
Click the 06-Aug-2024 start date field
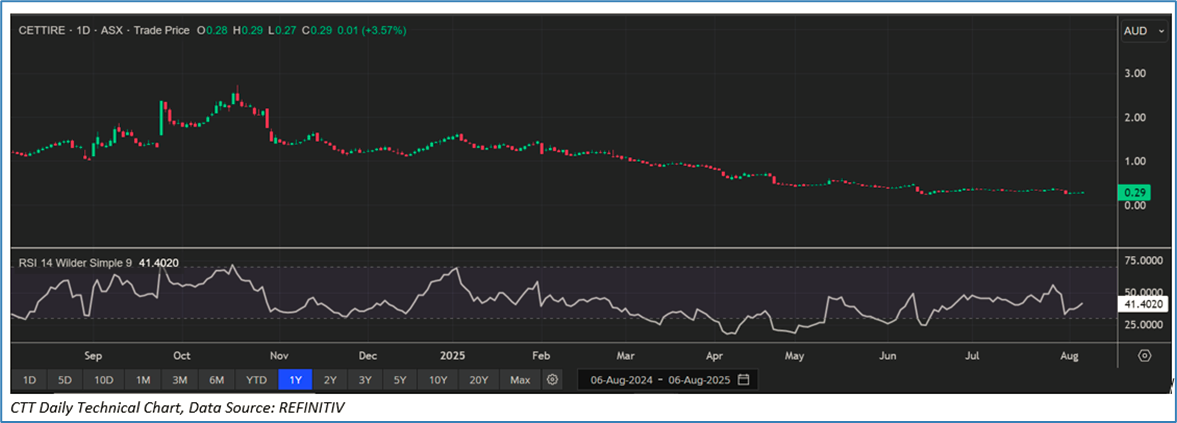(x=620, y=380)
